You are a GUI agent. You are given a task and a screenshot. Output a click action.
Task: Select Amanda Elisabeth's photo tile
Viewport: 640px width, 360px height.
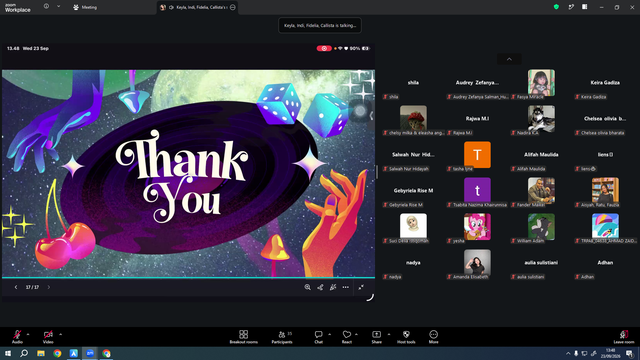pos(477,262)
